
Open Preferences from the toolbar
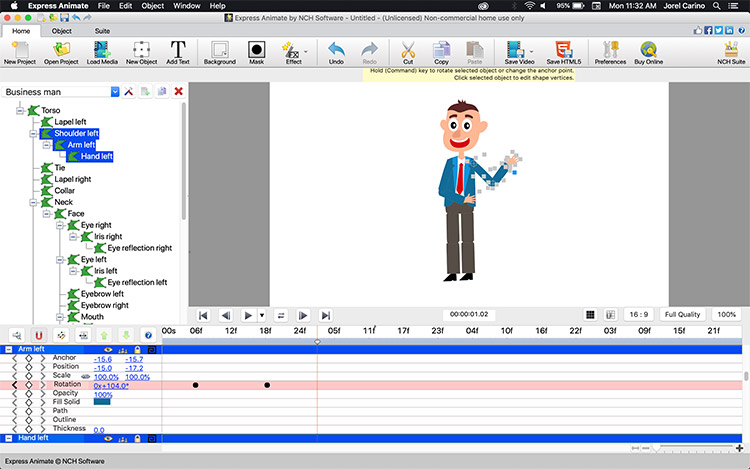pyautogui.click(x=610, y=51)
